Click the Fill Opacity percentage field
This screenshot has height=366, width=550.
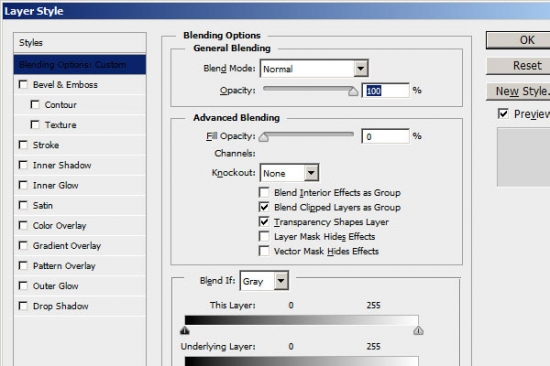tap(385, 136)
